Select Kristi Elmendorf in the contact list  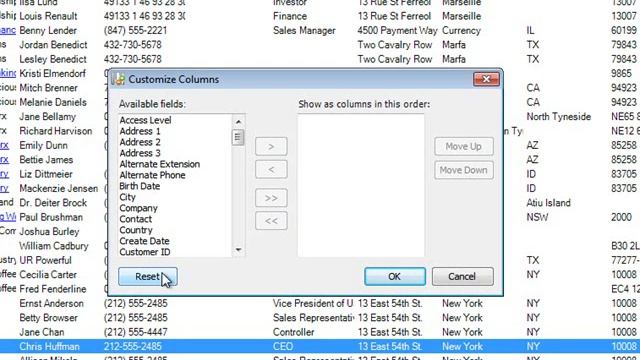click(x=53, y=73)
